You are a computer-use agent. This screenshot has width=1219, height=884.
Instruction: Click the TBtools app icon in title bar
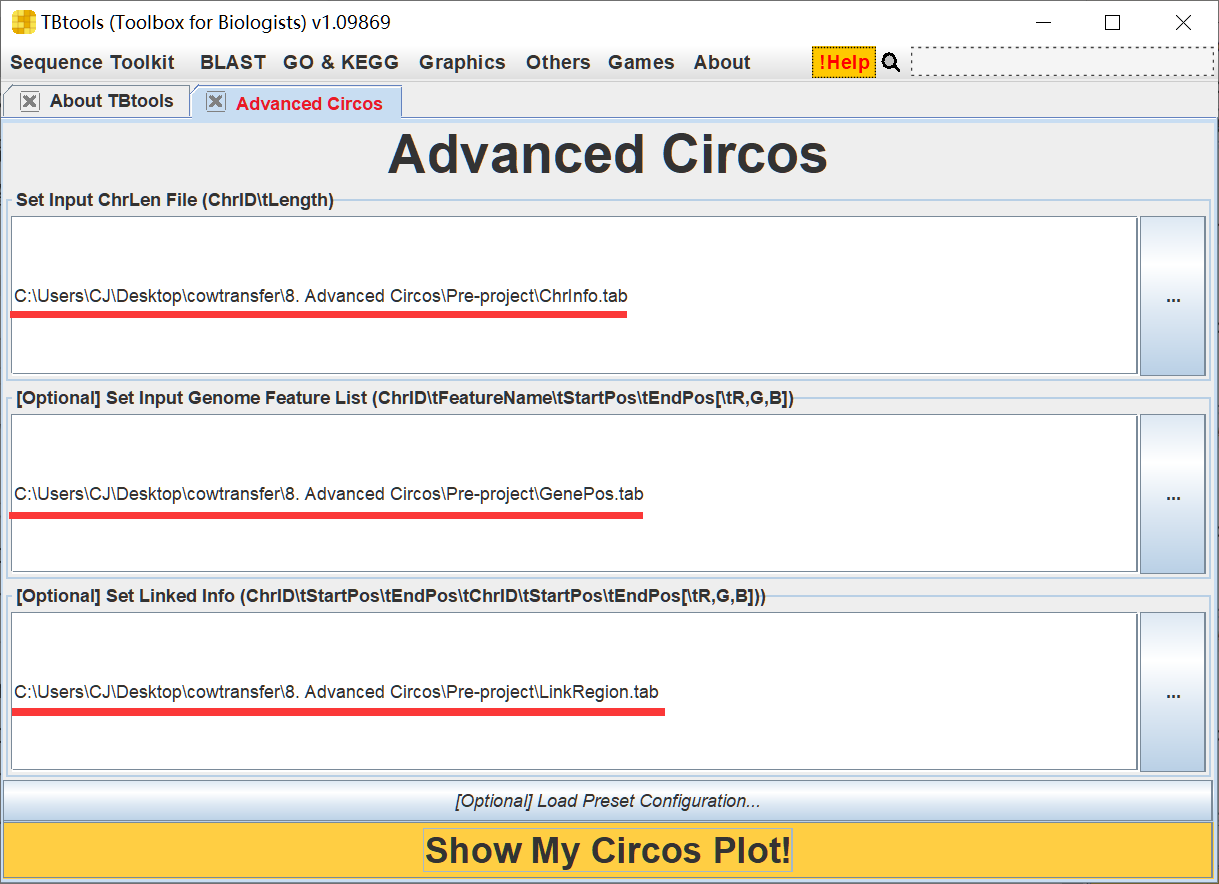click(23, 22)
